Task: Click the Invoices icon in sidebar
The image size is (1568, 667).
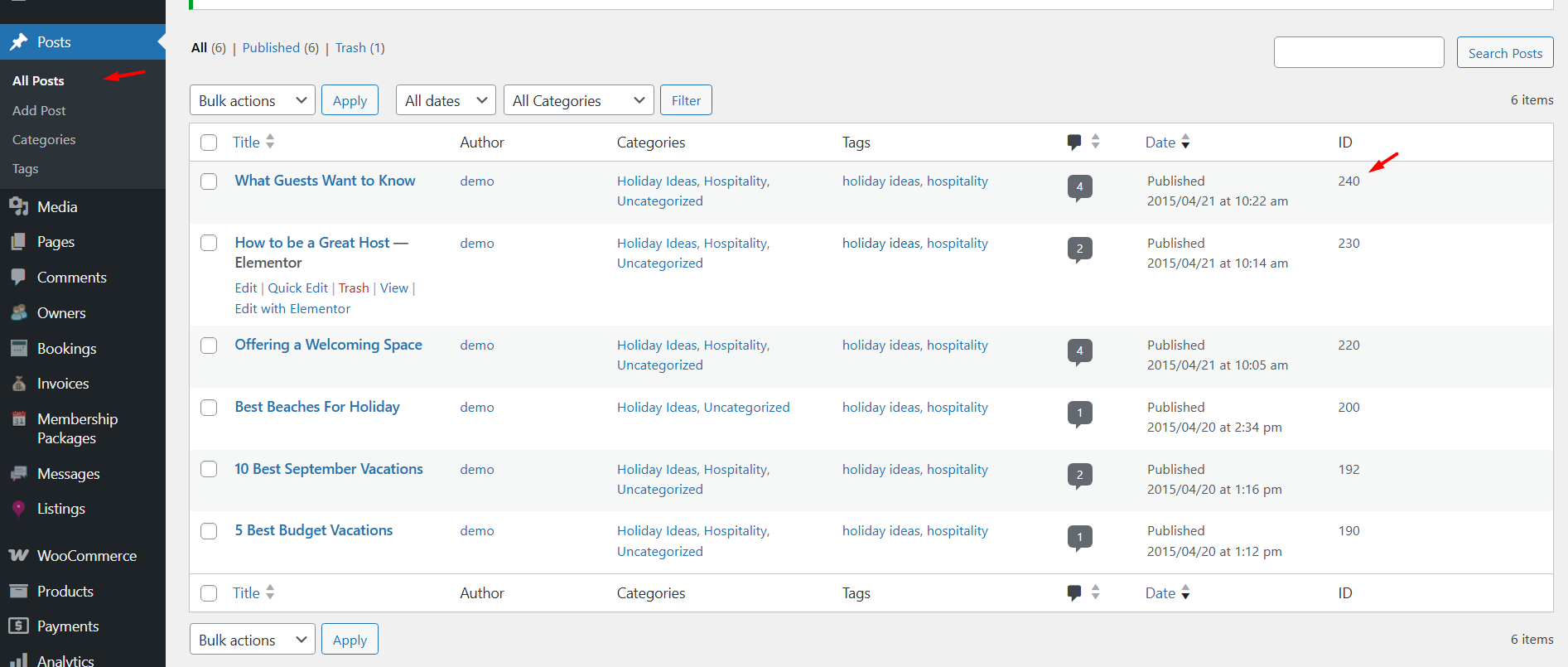Action: pos(18,384)
